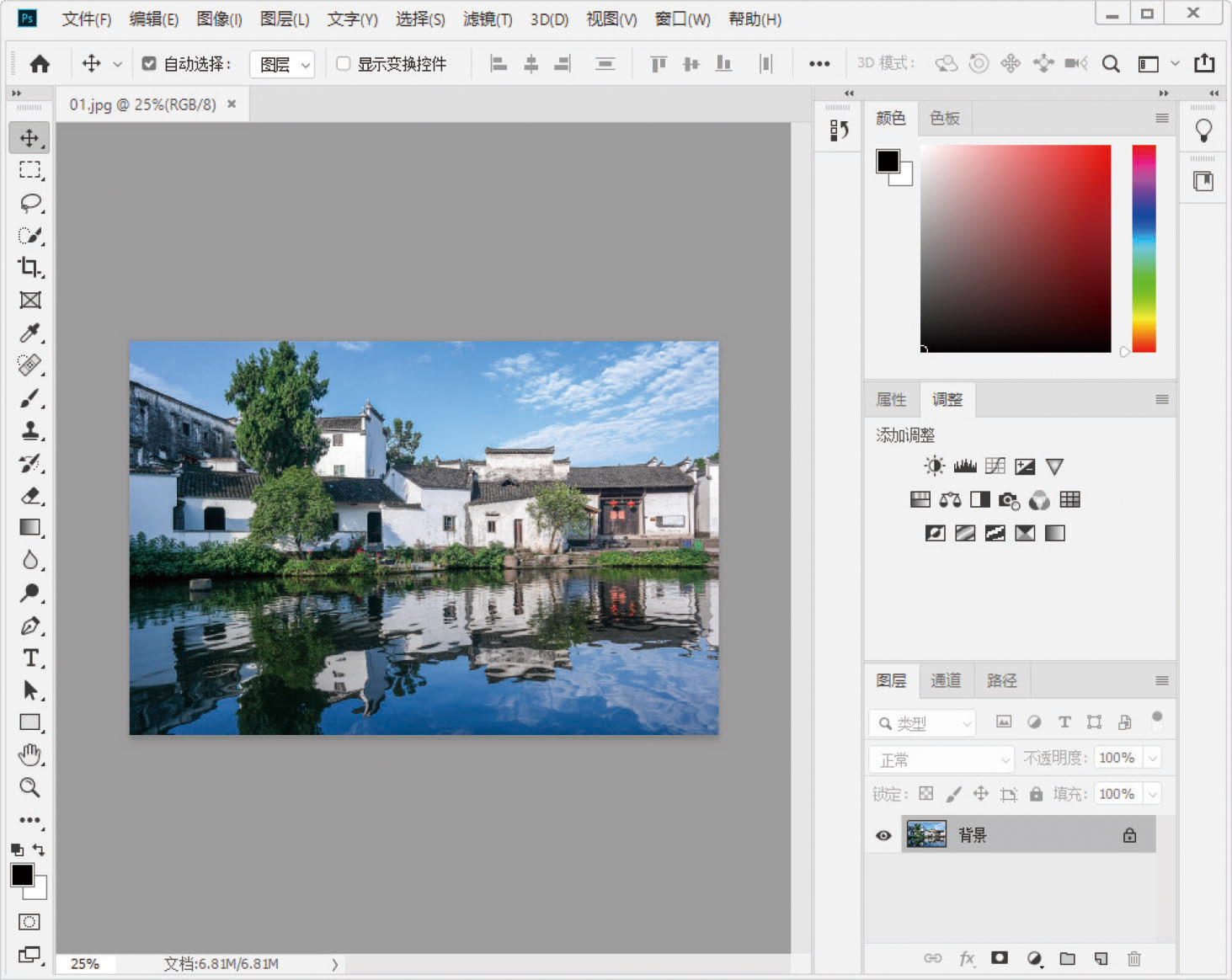Select the Lasso tool
Image resolution: width=1232 pixels, height=980 pixels.
point(29,203)
